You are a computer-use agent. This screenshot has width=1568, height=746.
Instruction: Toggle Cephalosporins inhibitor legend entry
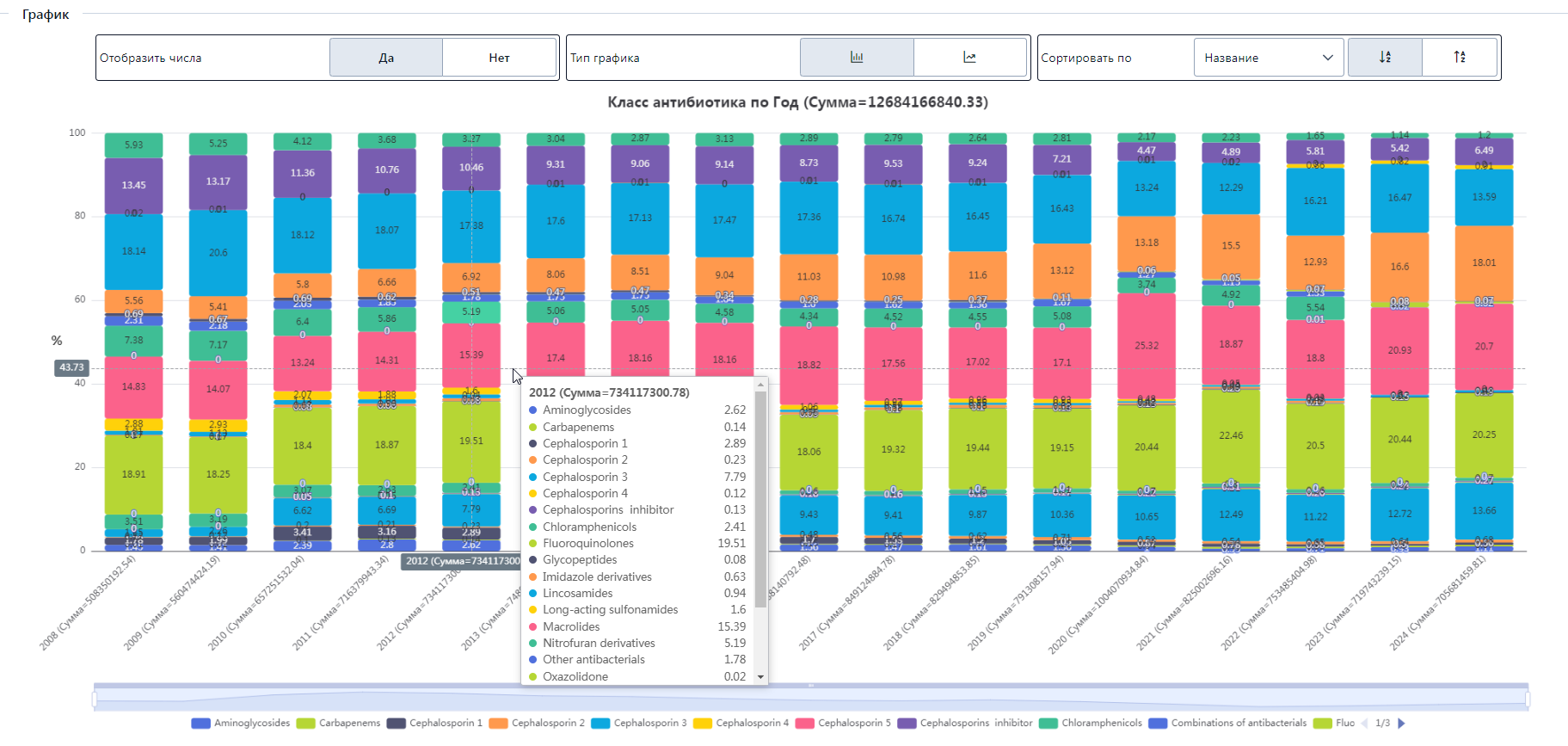[965, 723]
